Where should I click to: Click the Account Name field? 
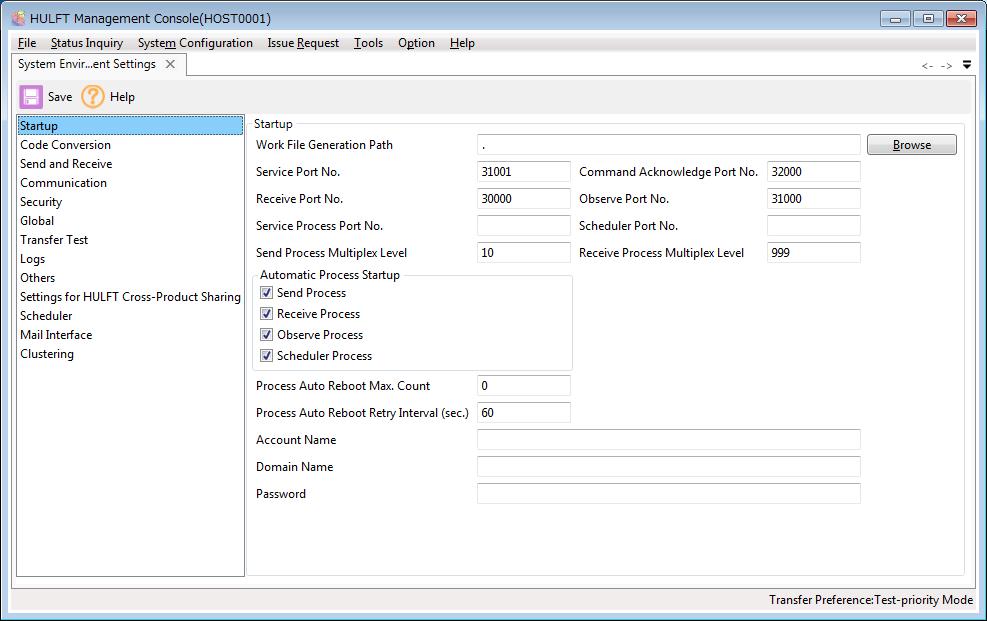point(668,440)
